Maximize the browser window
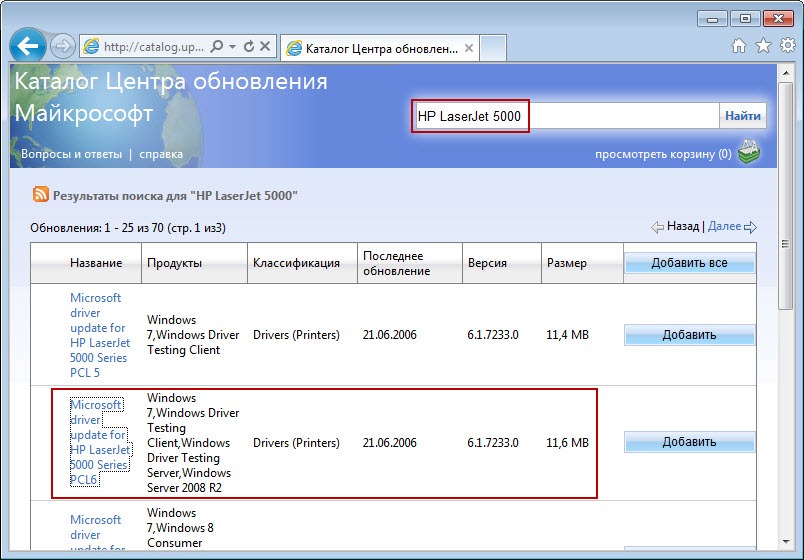Image resolution: width=804 pixels, height=560 pixels. click(x=745, y=19)
